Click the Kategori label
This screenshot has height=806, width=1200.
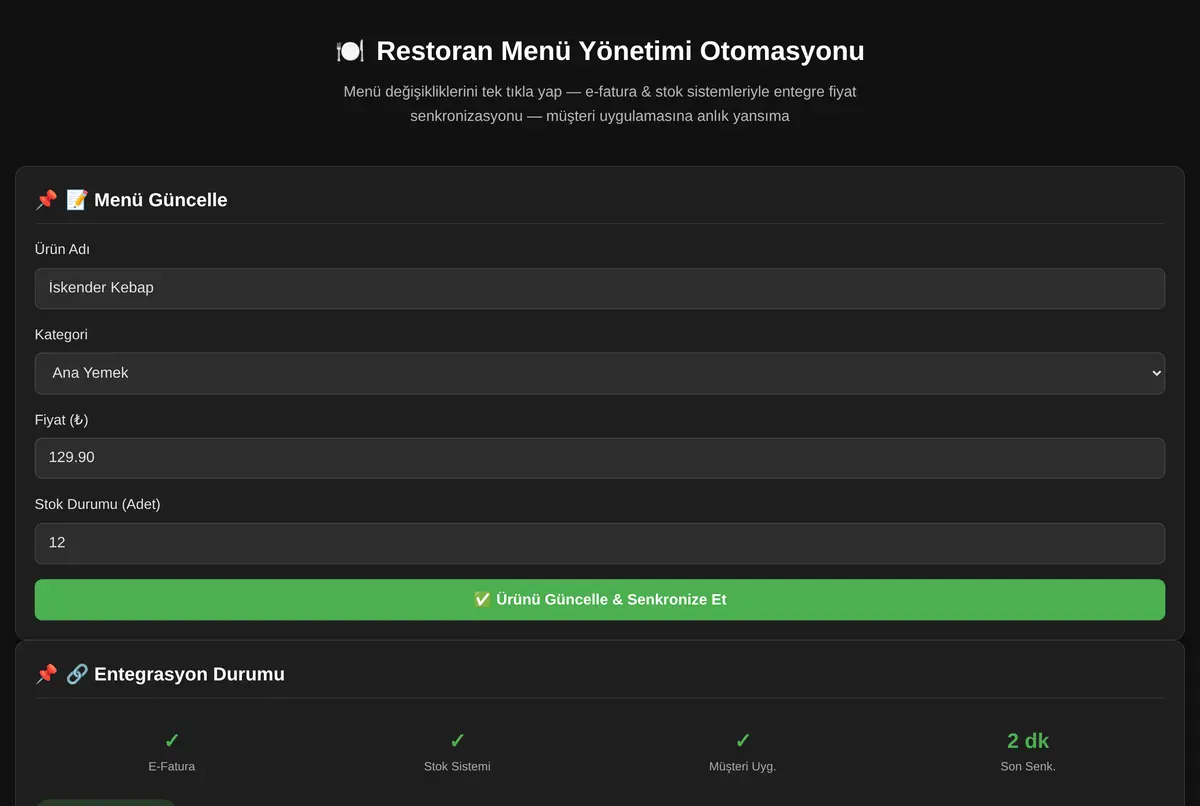coord(61,335)
